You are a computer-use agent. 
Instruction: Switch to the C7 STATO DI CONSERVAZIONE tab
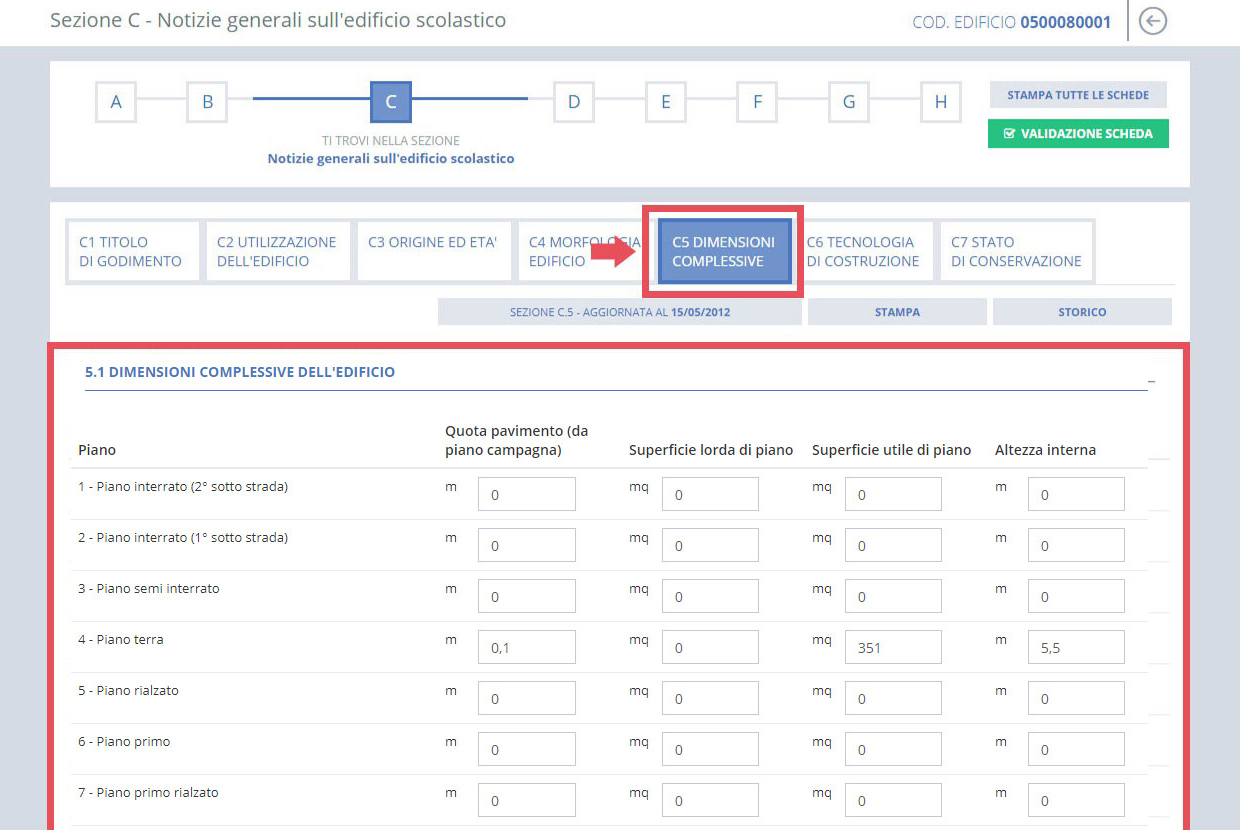pyautogui.click(x=1016, y=250)
